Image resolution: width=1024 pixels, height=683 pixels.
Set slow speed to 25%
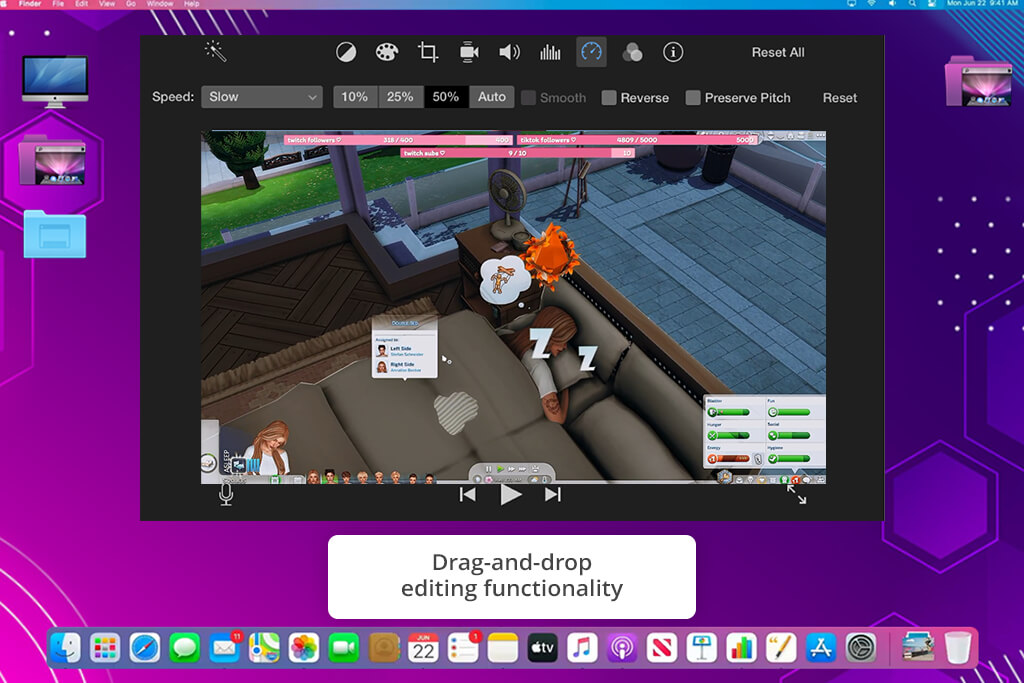(400, 97)
